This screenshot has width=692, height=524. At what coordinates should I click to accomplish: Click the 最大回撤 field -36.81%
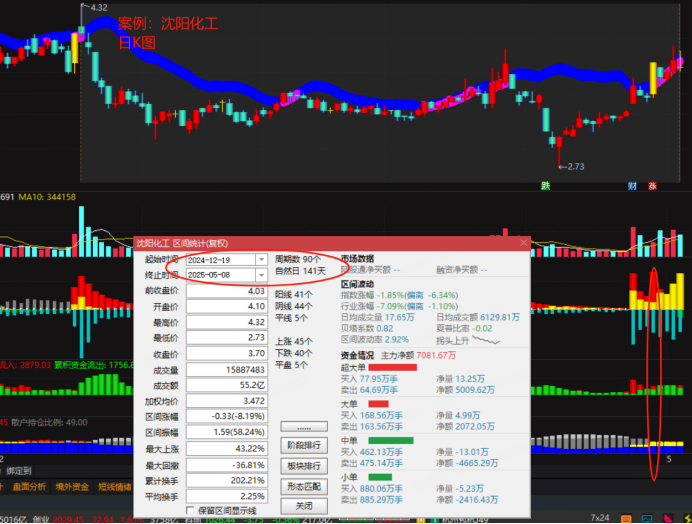click(x=227, y=465)
